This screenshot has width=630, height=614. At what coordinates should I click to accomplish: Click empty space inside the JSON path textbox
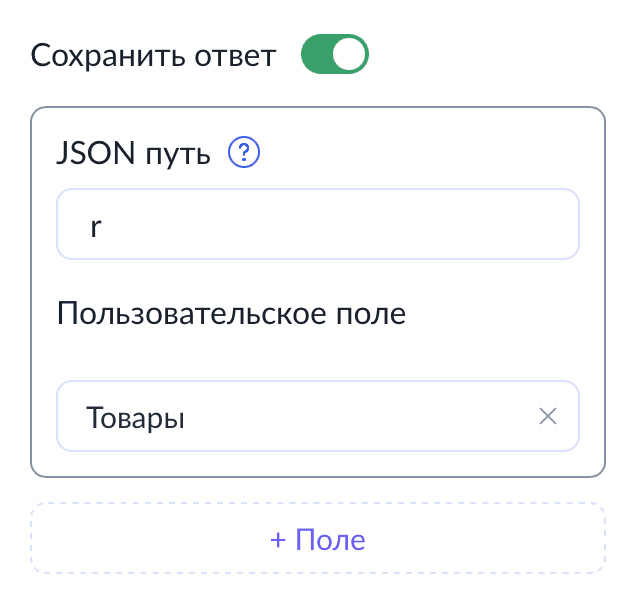pyautogui.click(x=342, y=224)
